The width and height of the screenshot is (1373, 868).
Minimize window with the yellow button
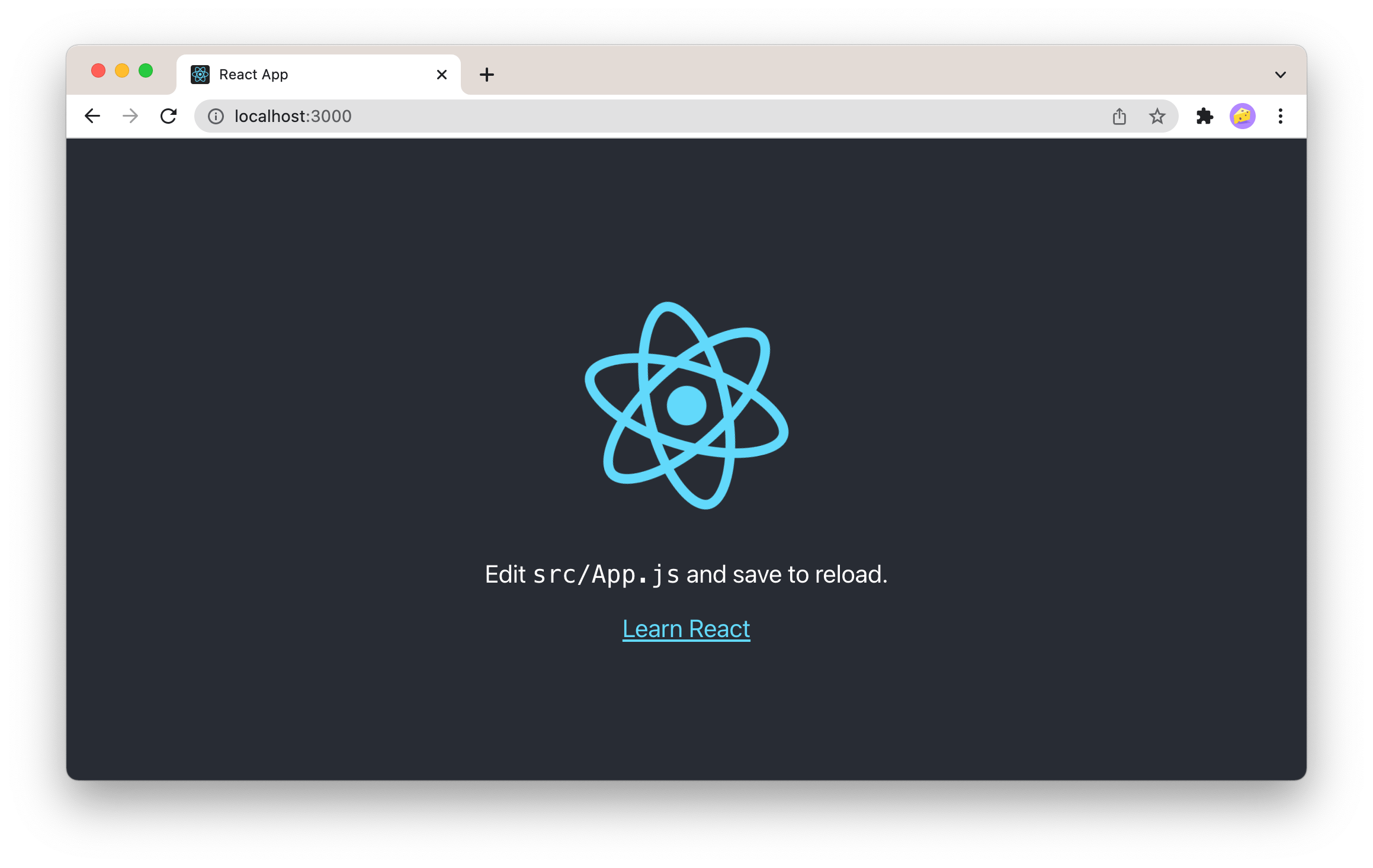tap(122, 71)
